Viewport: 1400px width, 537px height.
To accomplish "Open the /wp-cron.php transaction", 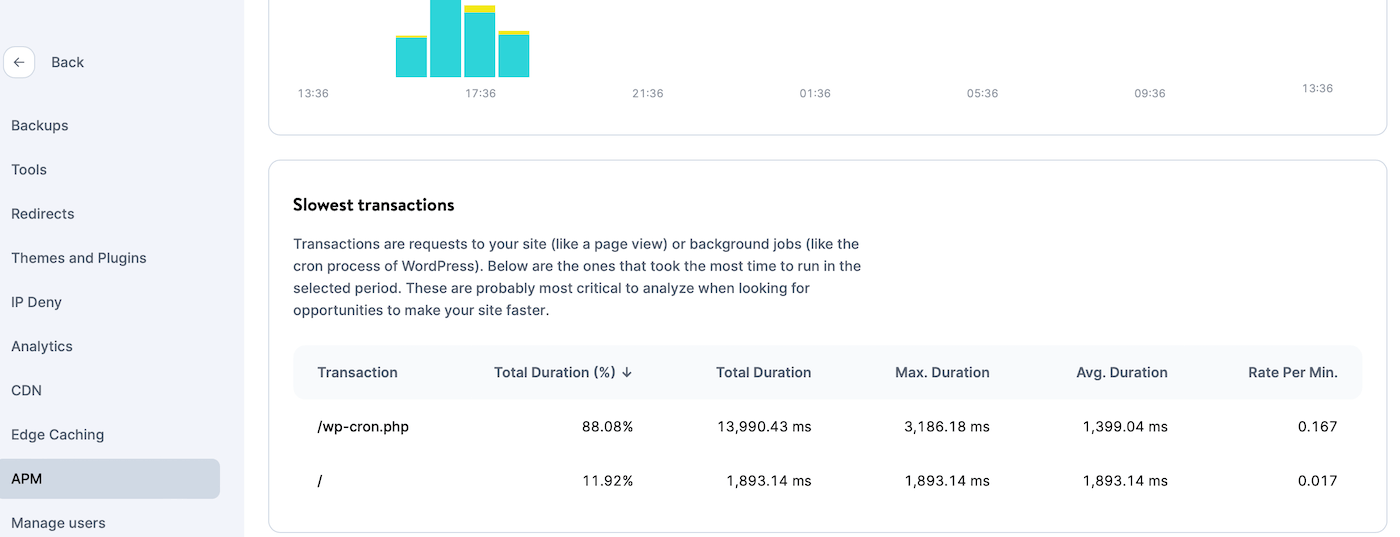I will pyautogui.click(x=363, y=426).
